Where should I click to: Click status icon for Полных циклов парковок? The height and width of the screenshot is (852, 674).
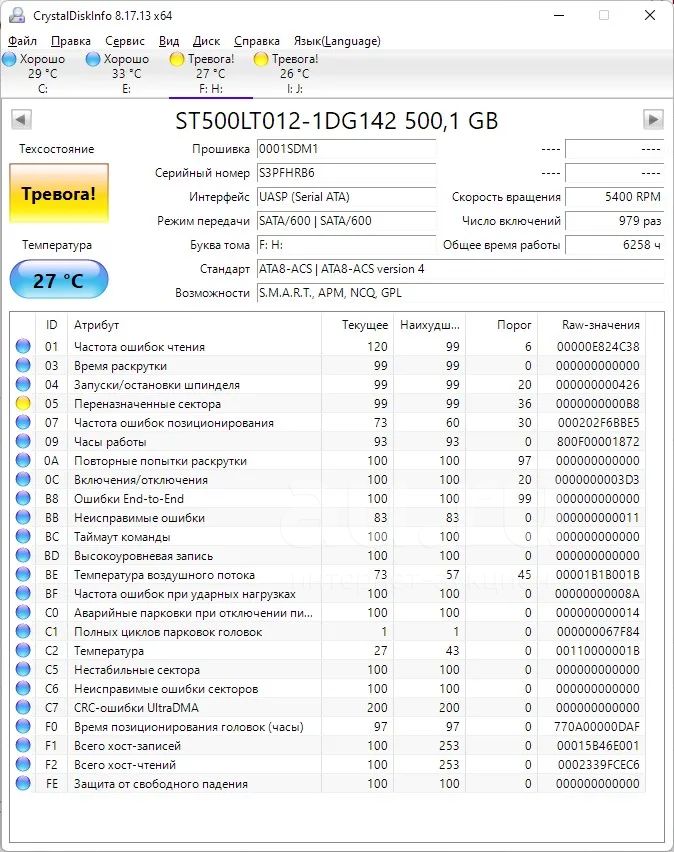click(x=23, y=631)
